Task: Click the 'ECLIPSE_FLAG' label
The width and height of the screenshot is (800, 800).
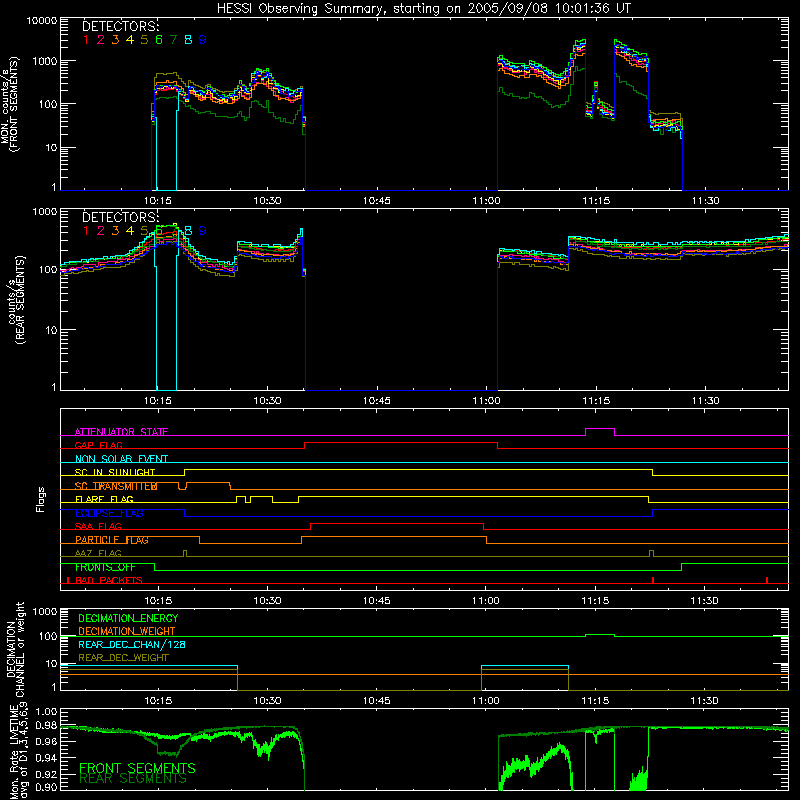Action: (109, 513)
